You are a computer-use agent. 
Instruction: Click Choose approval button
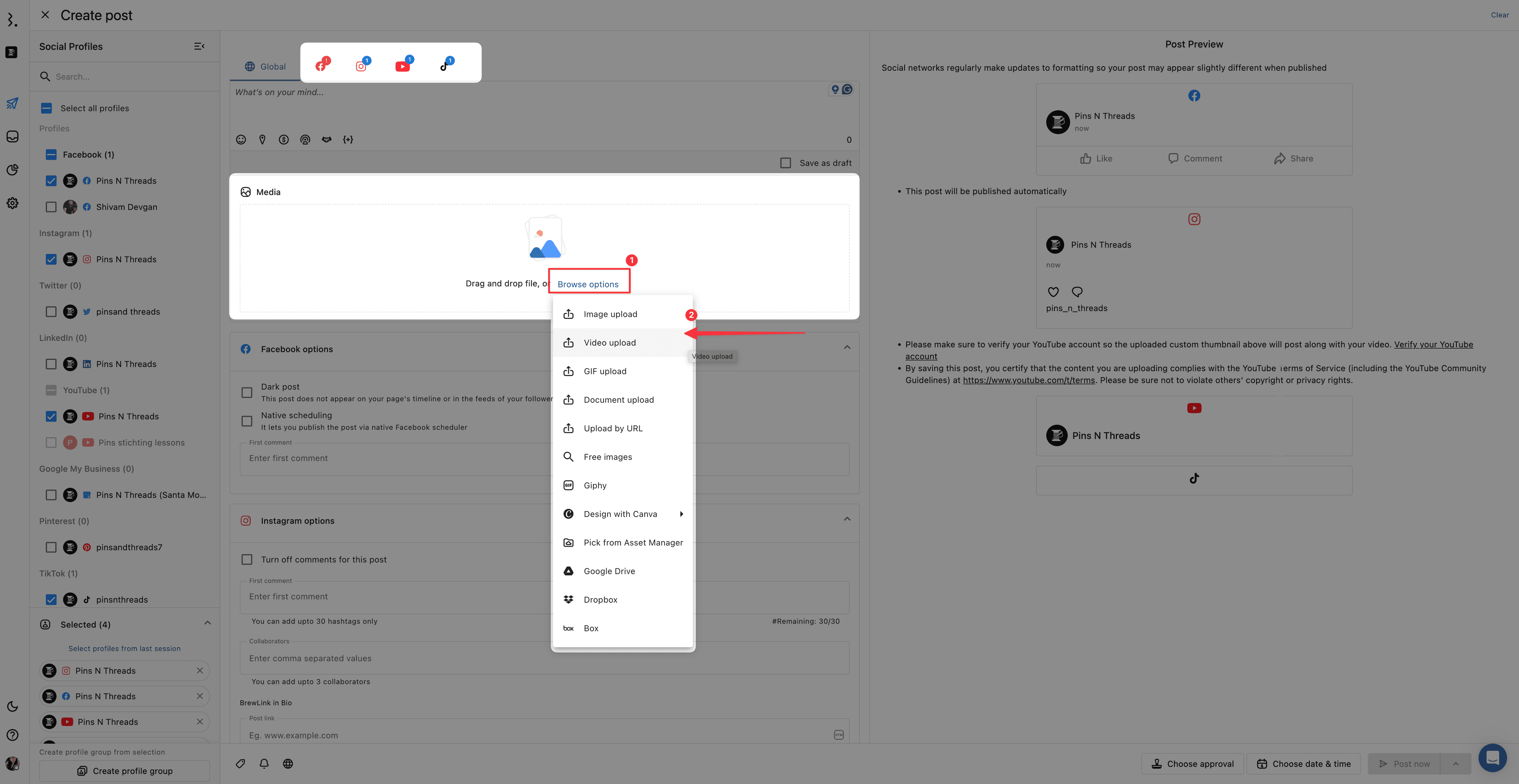tap(1192, 764)
